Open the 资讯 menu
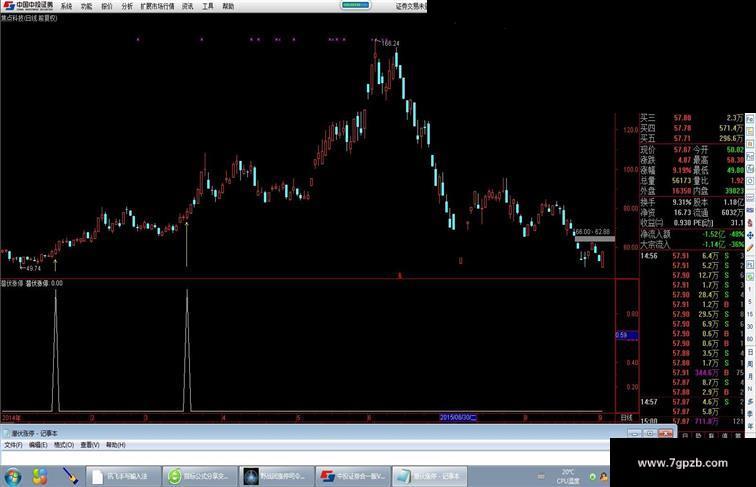Image resolution: width=756 pixels, height=487 pixels. point(188,6)
